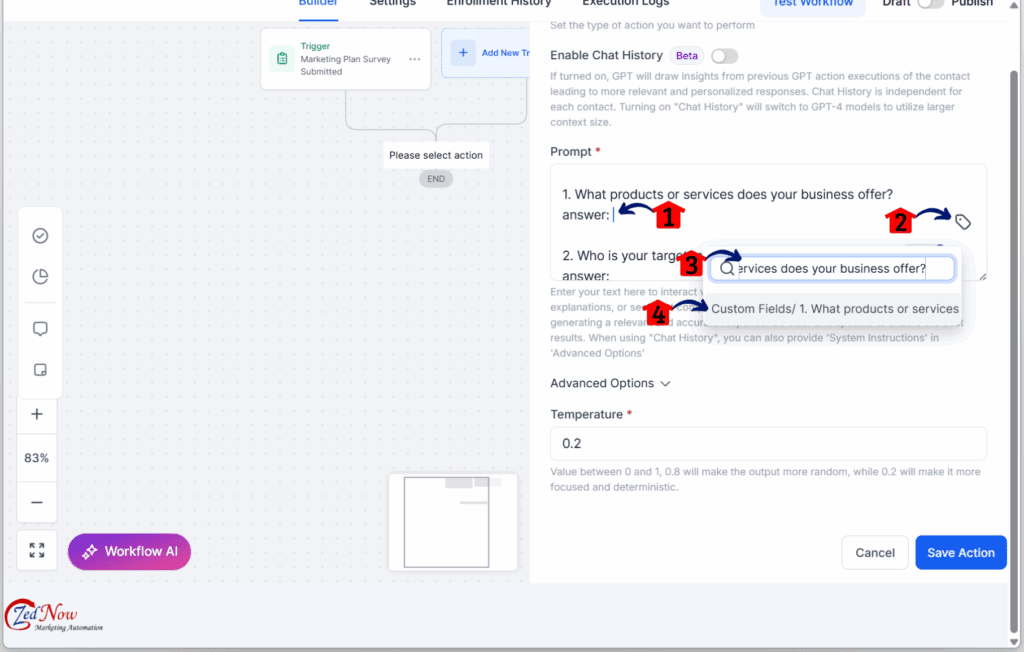Click the prompt resize handle corner
Viewport: 1024px width, 652px height.
(x=982, y=277)
